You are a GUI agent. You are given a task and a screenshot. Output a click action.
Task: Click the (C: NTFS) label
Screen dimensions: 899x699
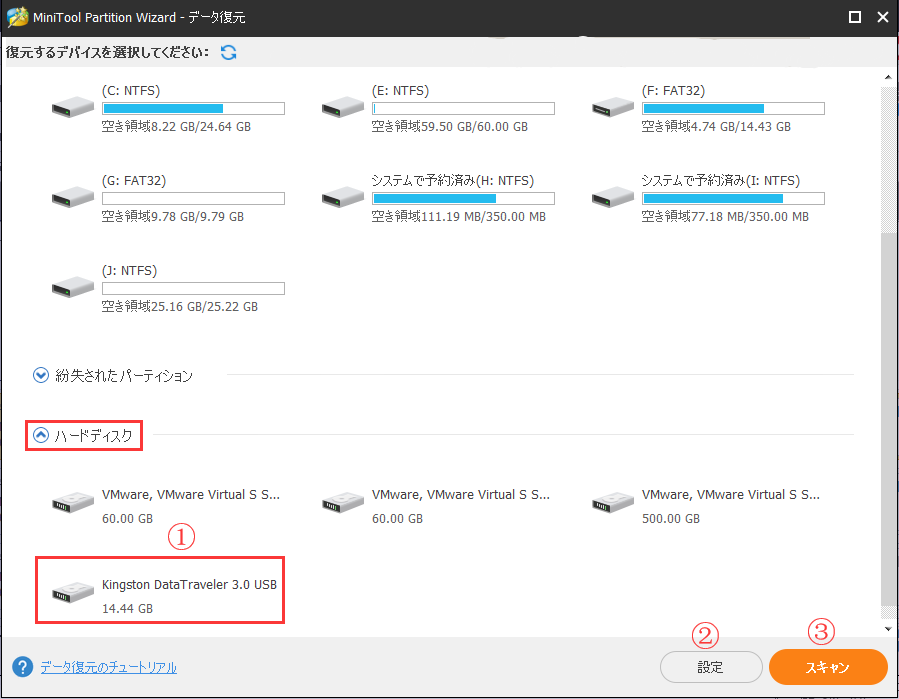[x=131, y=91]
